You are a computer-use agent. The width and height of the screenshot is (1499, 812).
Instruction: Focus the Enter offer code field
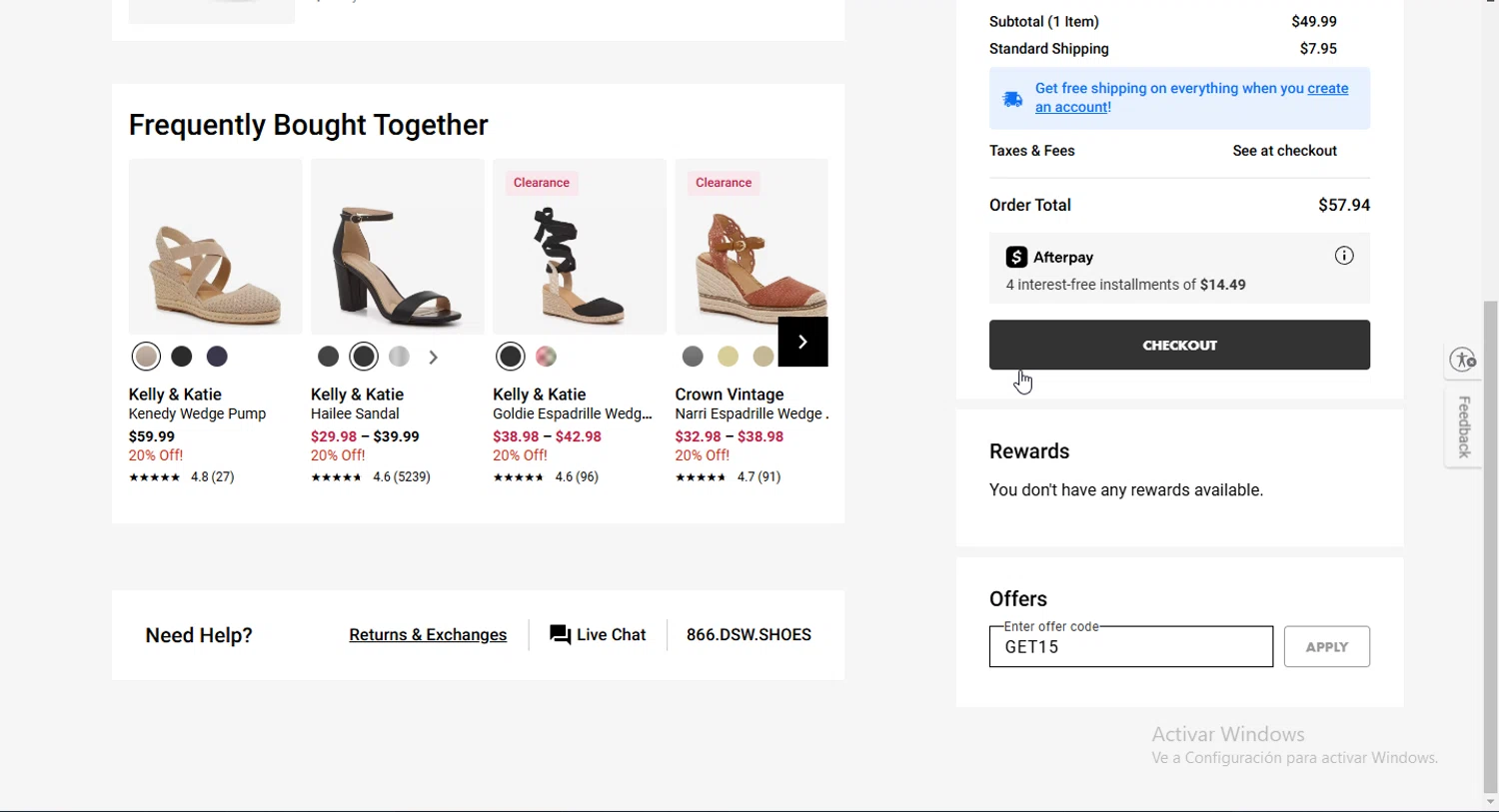coord(1131,647)
